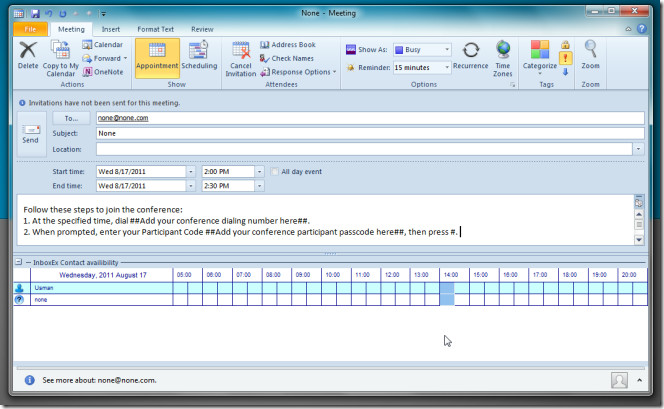Customize Quick Access Toolbar dropdown
Image resolution: width=664 pixels, height=409 pixels.
tap(103, 14)
